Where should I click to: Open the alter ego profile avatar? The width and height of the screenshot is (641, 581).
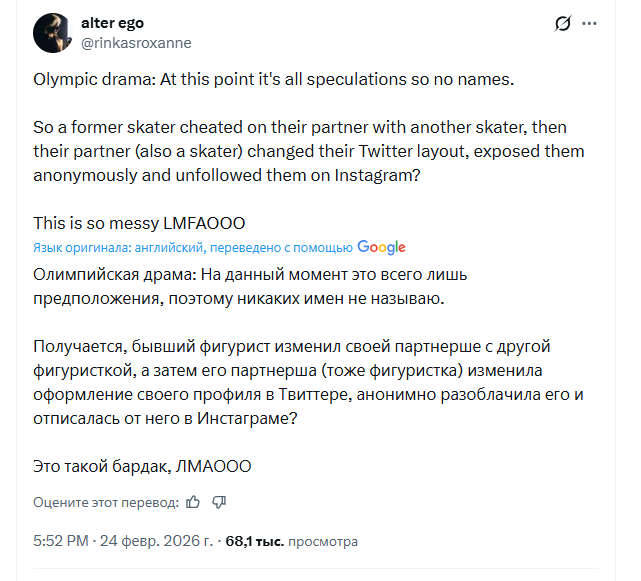tap(51, 33)
